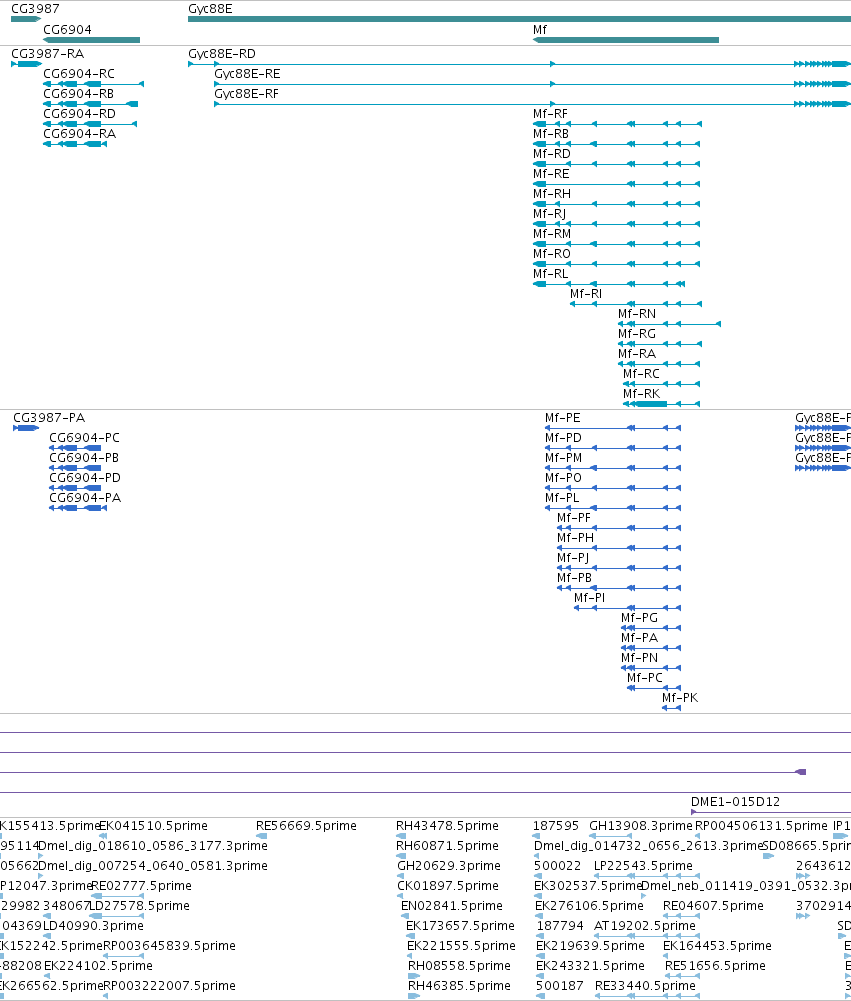The image size is (851, 1001).
Task: Select the Mf-RI transcript
Action: point(636,304)
